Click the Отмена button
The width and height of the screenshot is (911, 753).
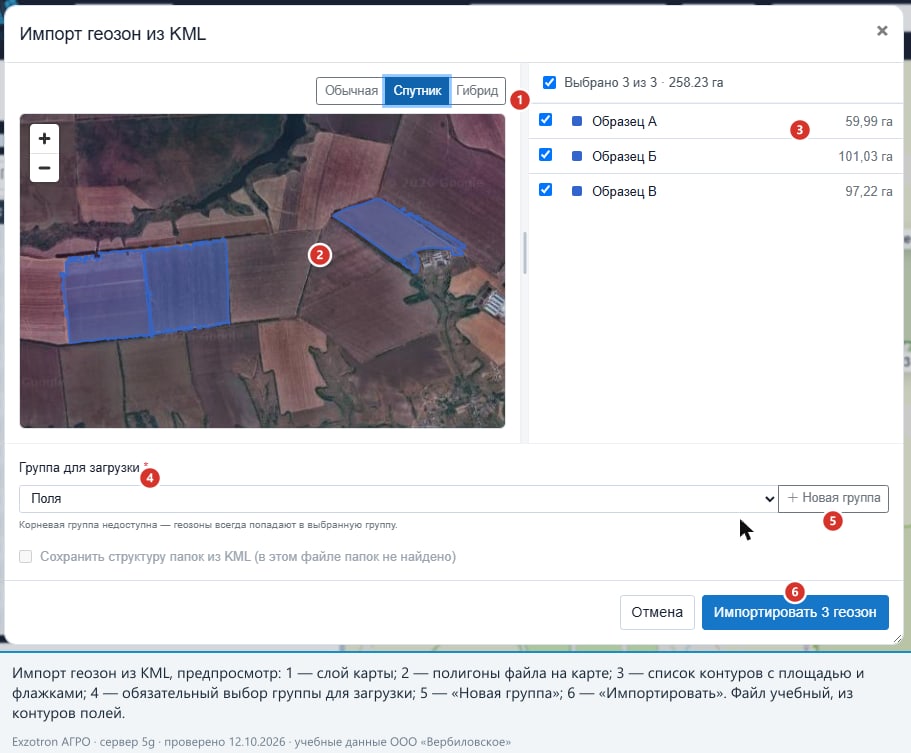(x=657, y=612)
